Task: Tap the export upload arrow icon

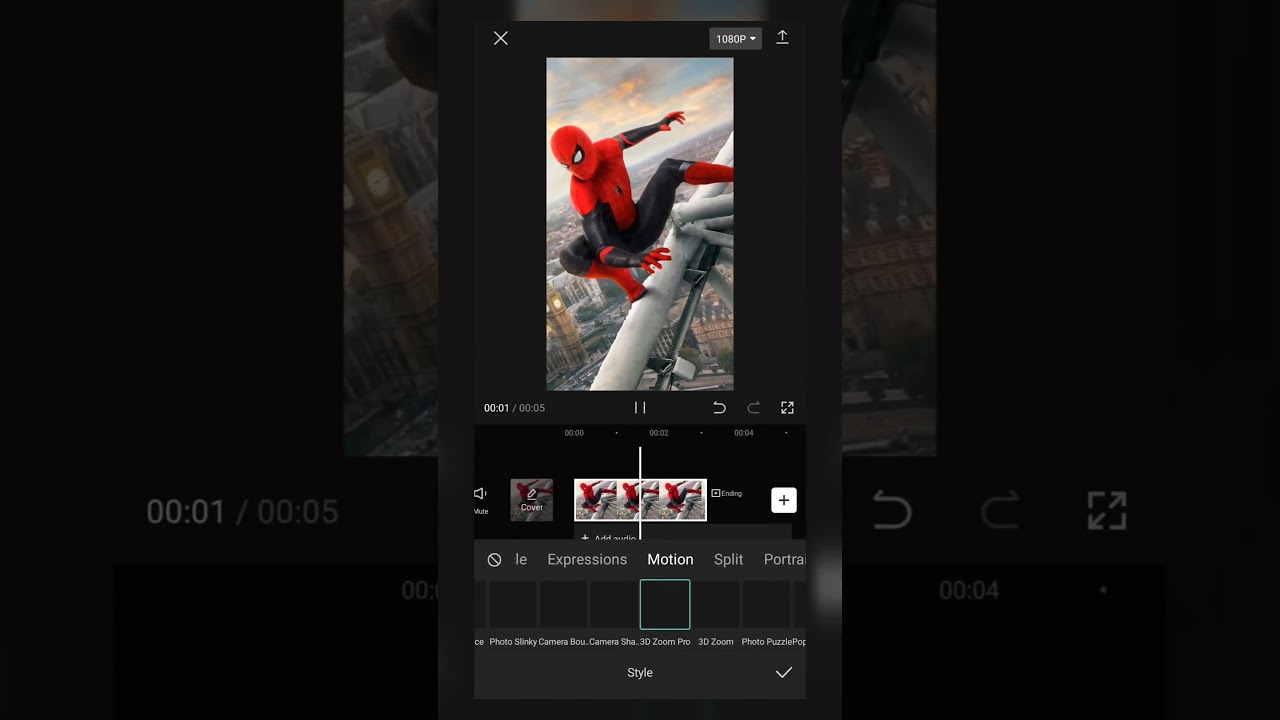Action: click(x=783, y=37)
